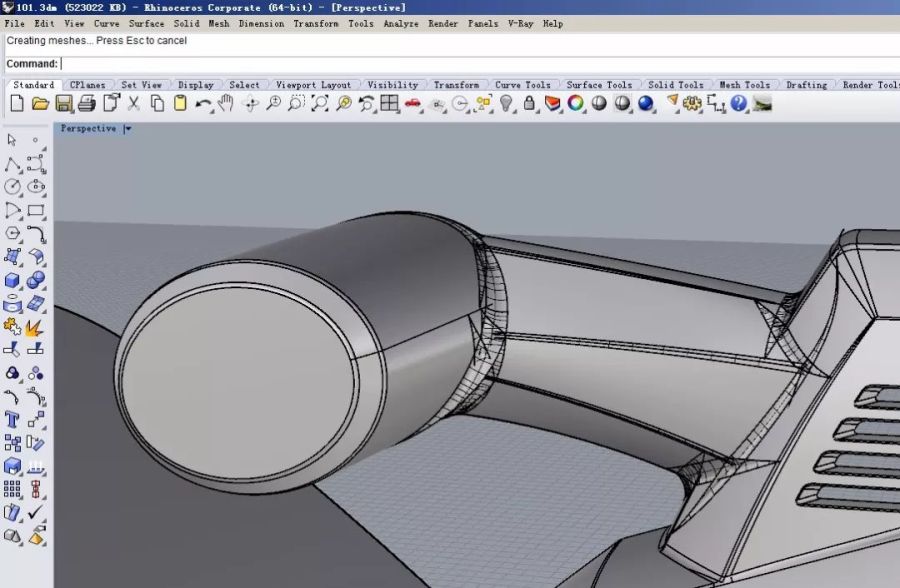Open the Surface menu
Viewport: 900px width, 588px height.
tap(146, 23)
